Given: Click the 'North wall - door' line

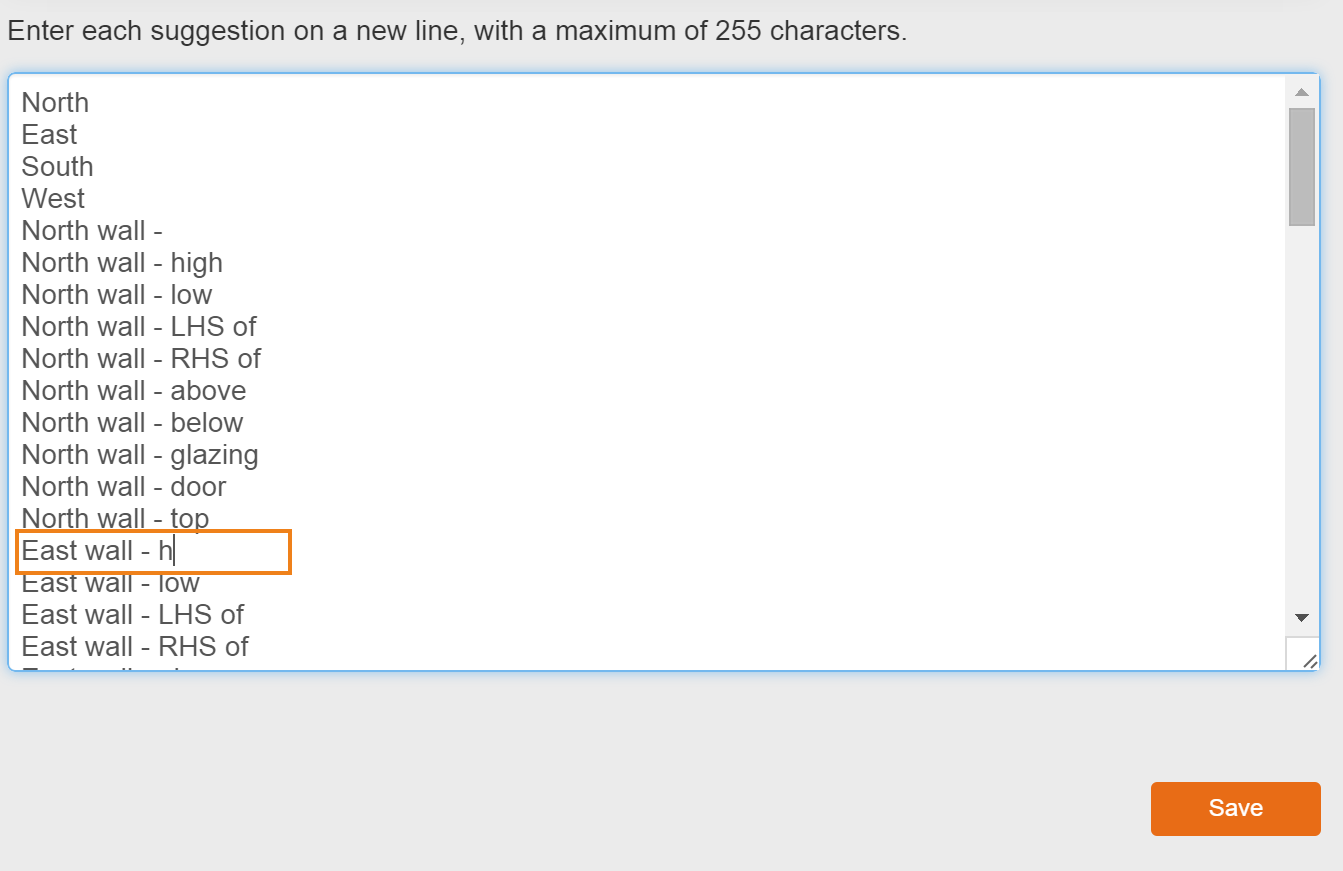Looking at the screenshot, I should click(x=124, y=487).
